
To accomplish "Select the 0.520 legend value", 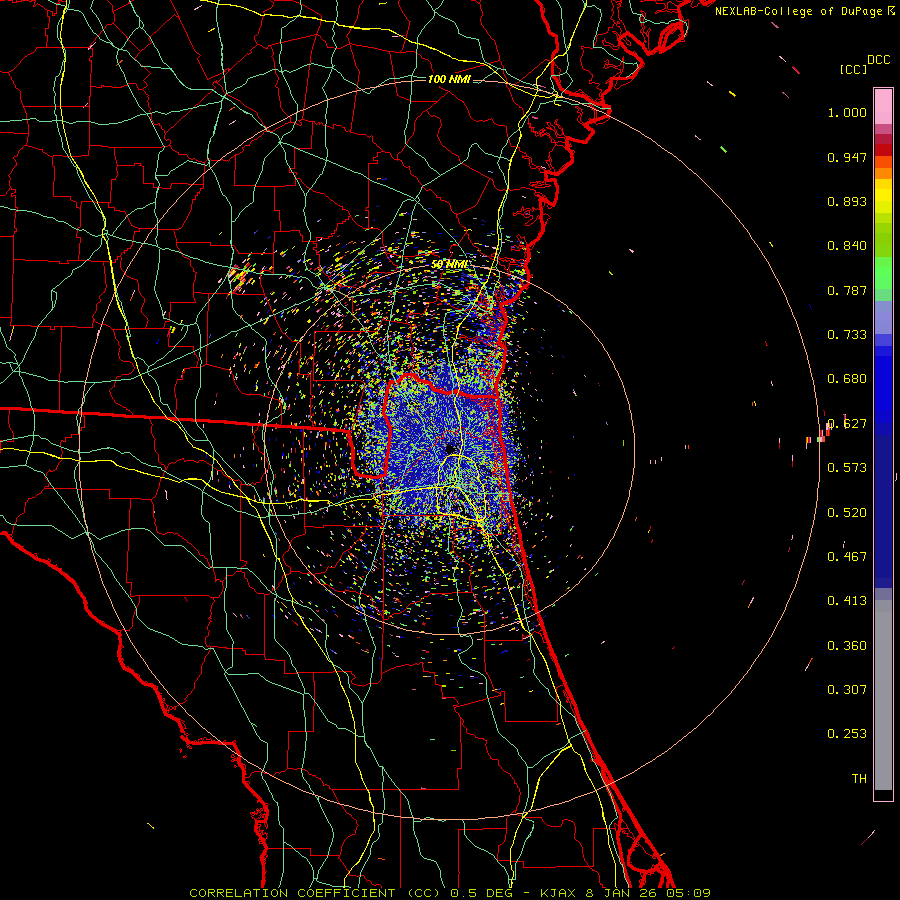I will 847,513.
